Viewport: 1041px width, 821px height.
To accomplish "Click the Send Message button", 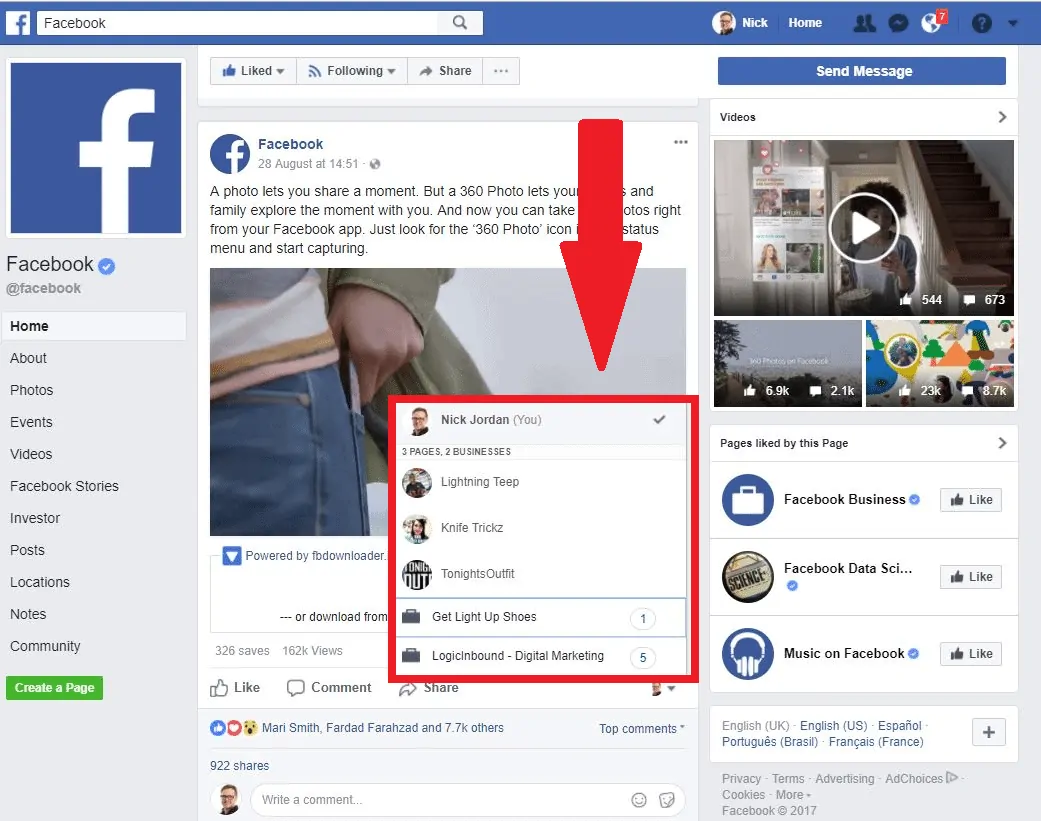I will click(861, 70).
